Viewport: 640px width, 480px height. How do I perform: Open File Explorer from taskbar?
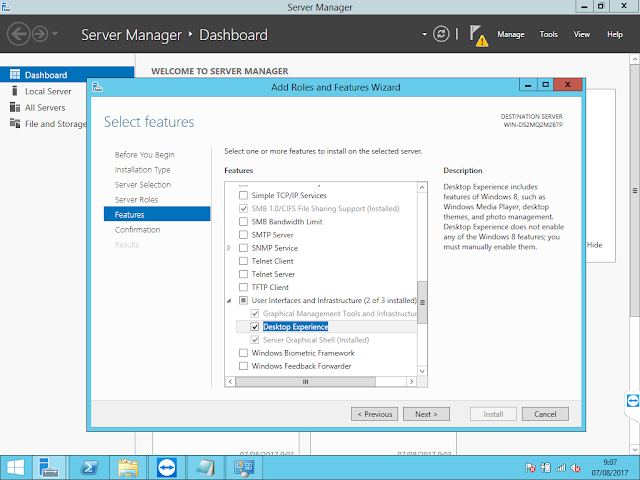(x=128, y=468)
